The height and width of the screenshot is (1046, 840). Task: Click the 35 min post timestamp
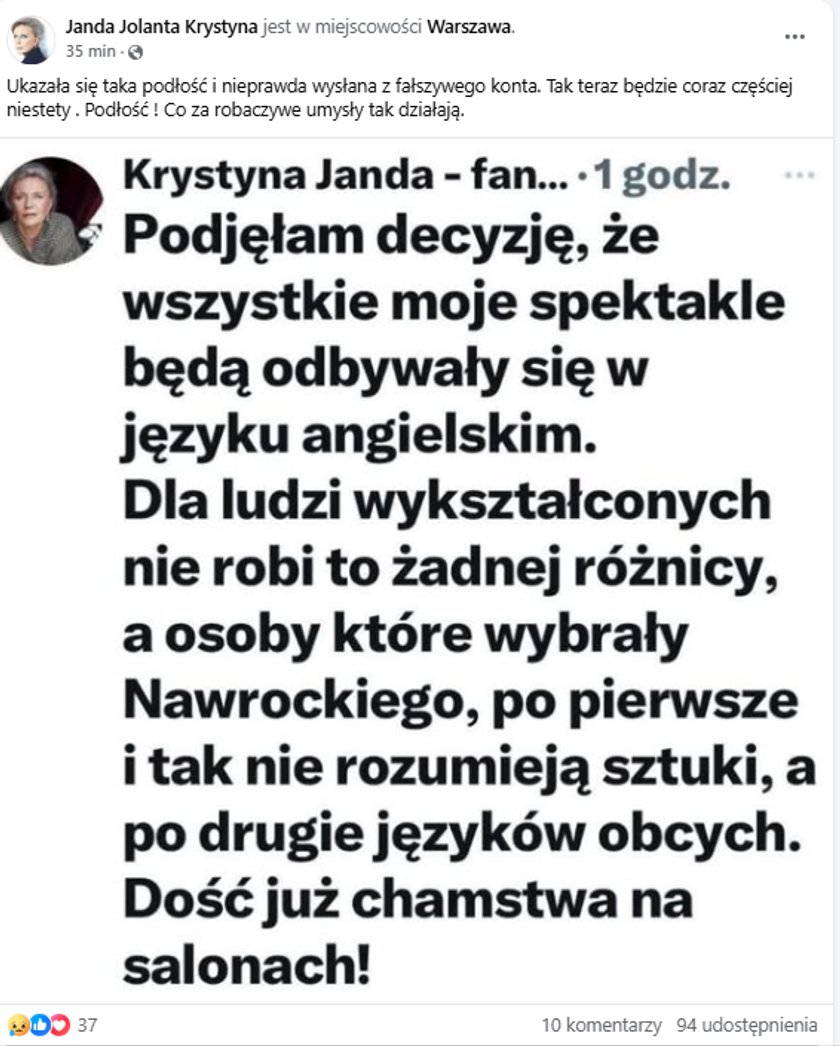[x=91, y=51]
